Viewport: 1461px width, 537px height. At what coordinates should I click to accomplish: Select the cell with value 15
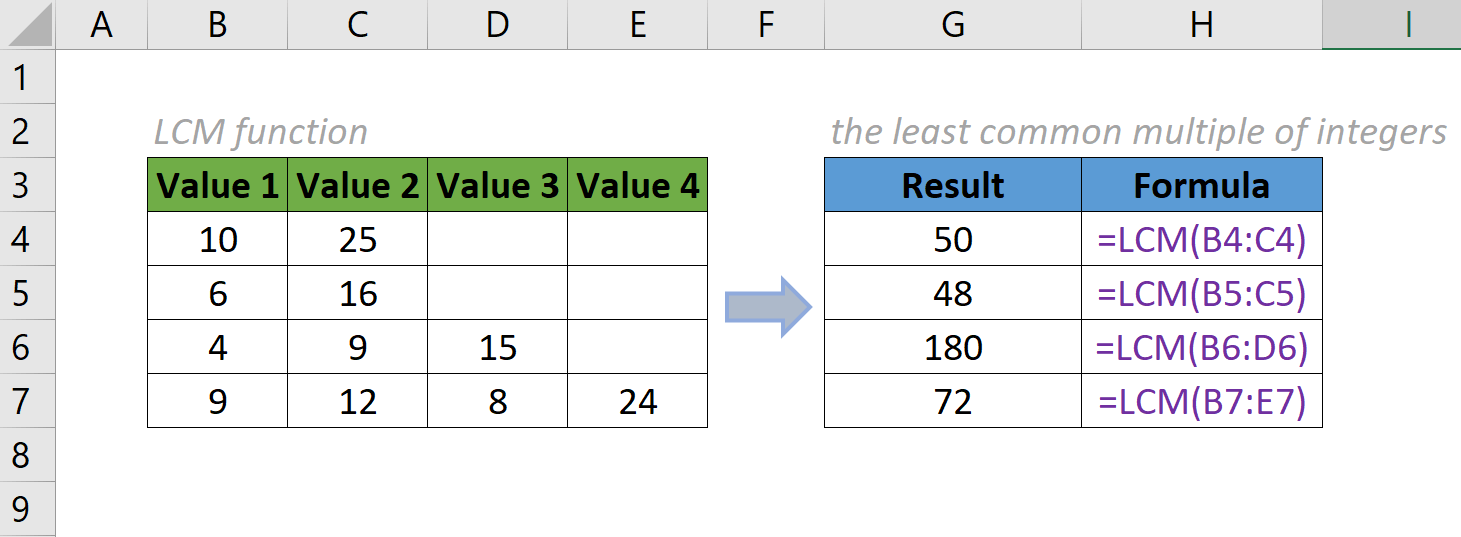(x=497, y=347)
